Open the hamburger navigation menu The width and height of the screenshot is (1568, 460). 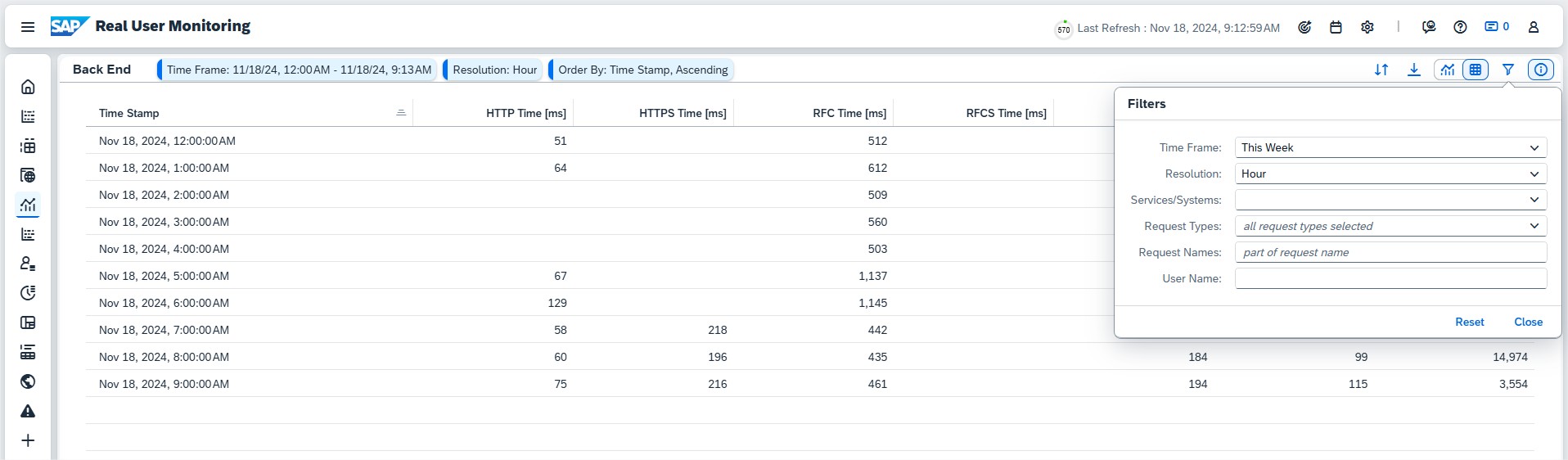click(27, 27)
